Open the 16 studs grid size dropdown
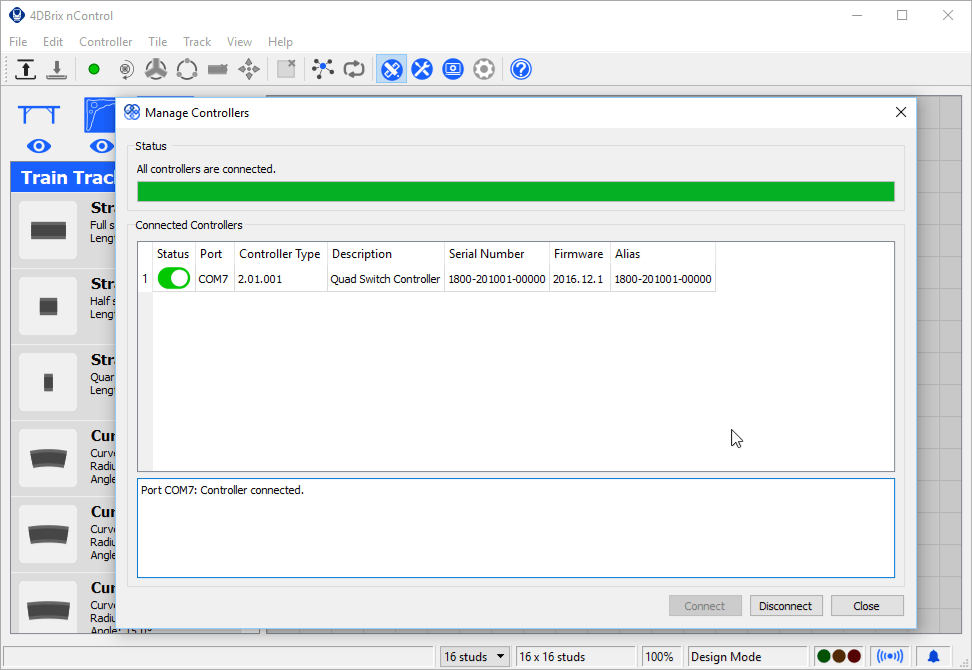The width and height of the screenshot is (972, 670). click(475, 656)
